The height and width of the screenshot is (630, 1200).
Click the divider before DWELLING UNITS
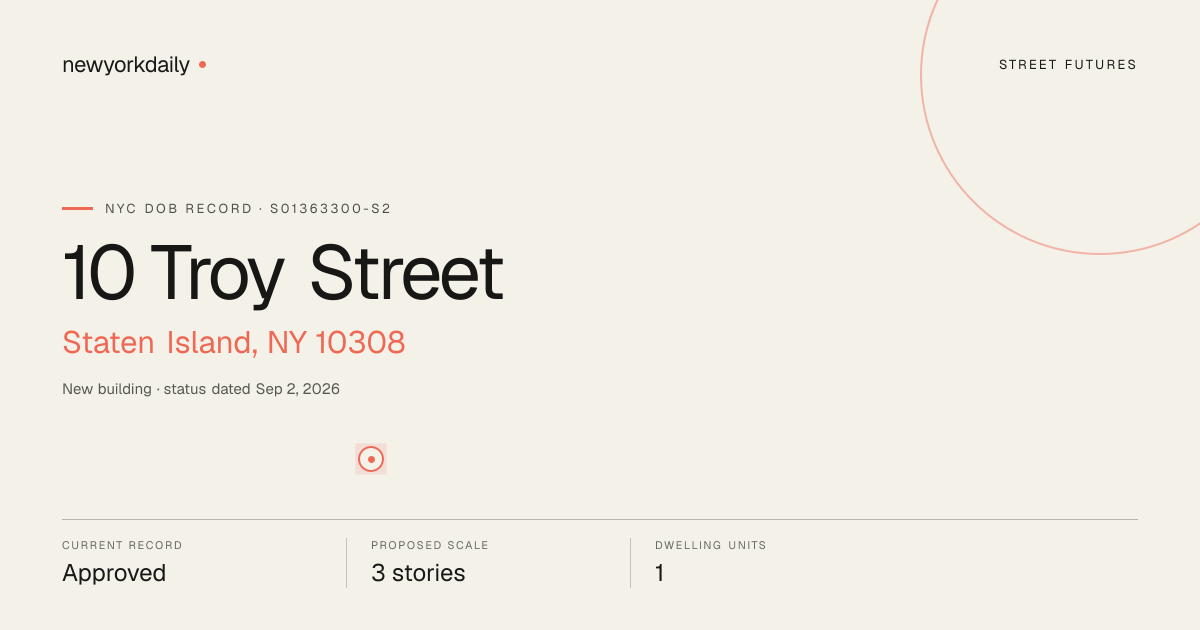630,563
